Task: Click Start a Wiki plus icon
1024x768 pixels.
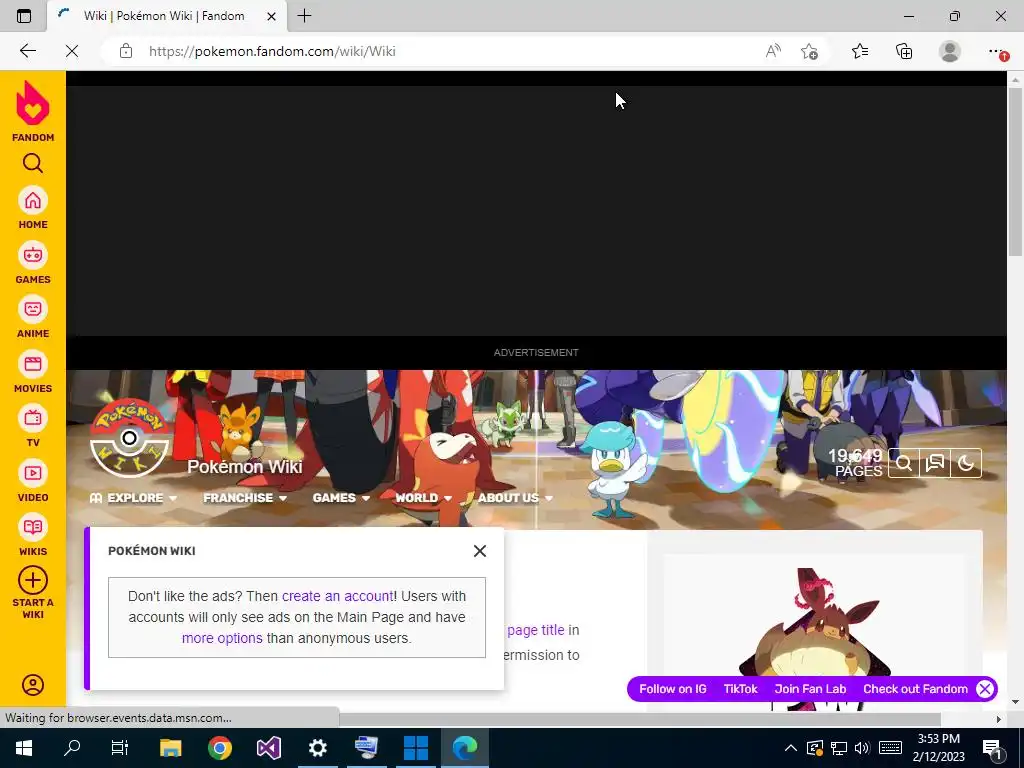Action: pos(33,580)
